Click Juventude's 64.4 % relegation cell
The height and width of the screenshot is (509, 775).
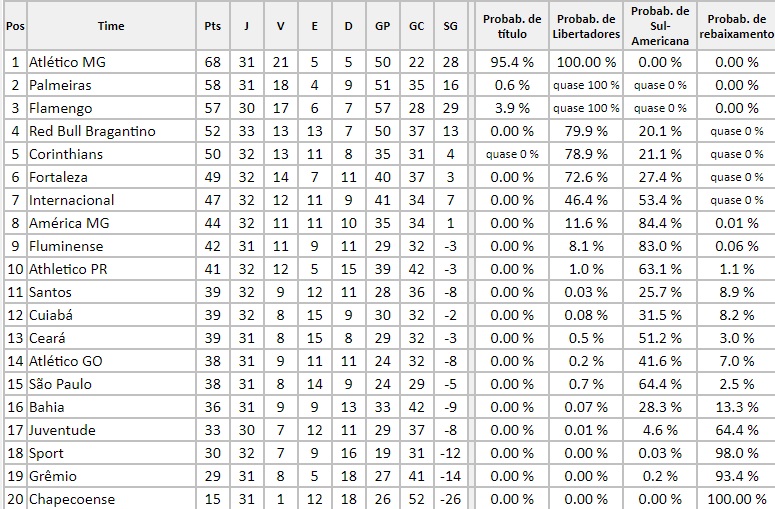click(738, 430)
